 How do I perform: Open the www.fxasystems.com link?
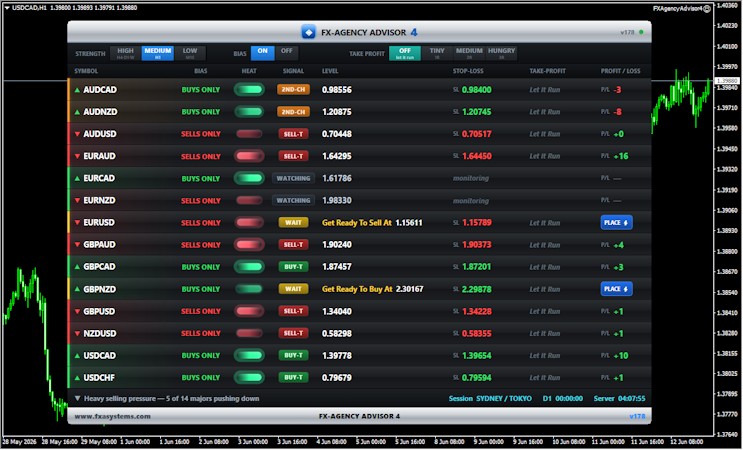coord(112,416)
